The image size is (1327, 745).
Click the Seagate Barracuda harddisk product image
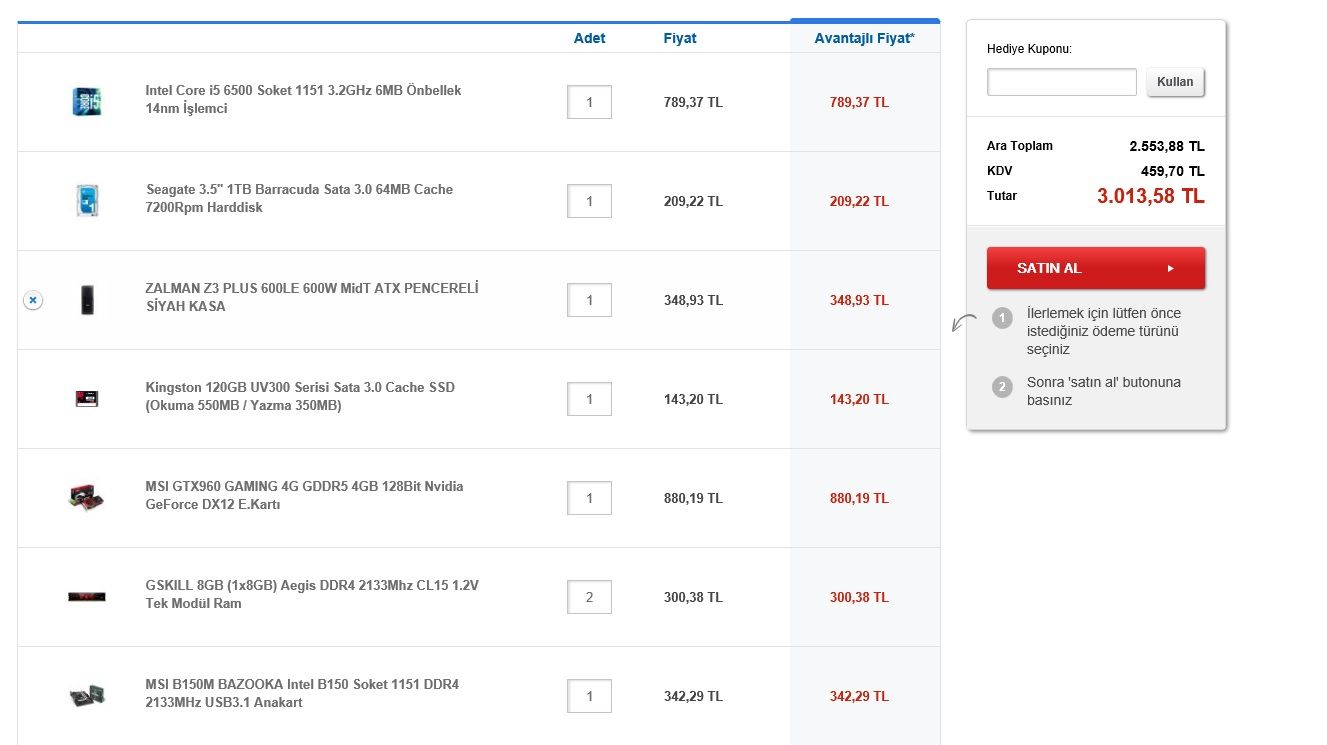87,200
